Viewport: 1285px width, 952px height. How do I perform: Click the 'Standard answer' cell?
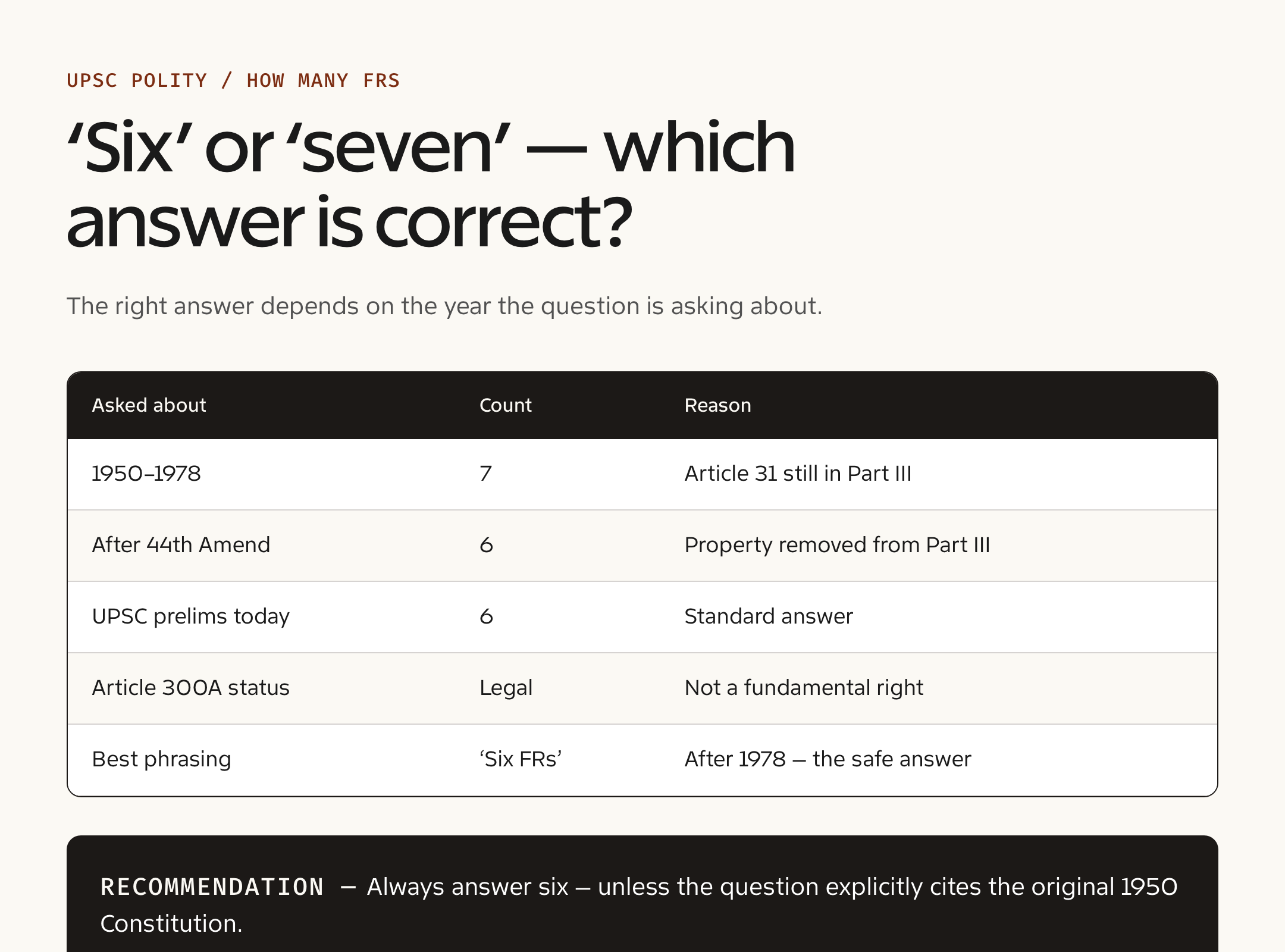[769, 616]
